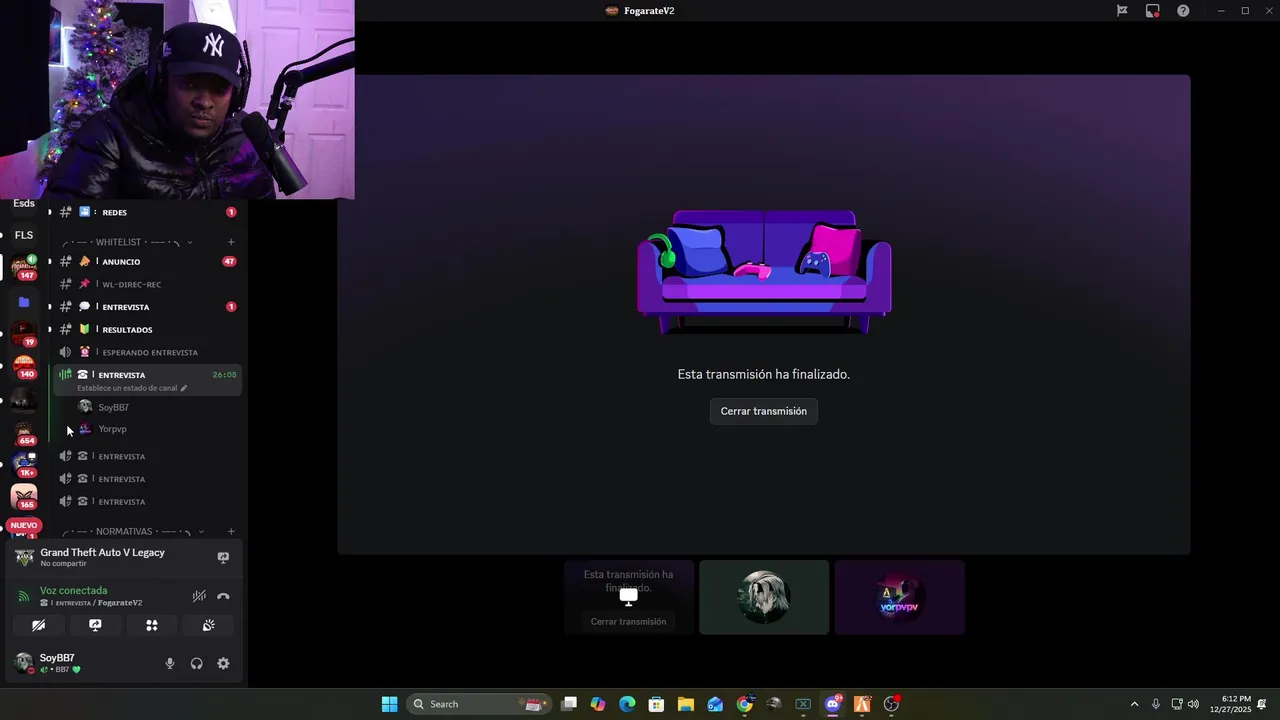1280x720 pixels.
Task: Open Discord help icon
Action: tap(1183, 11)
